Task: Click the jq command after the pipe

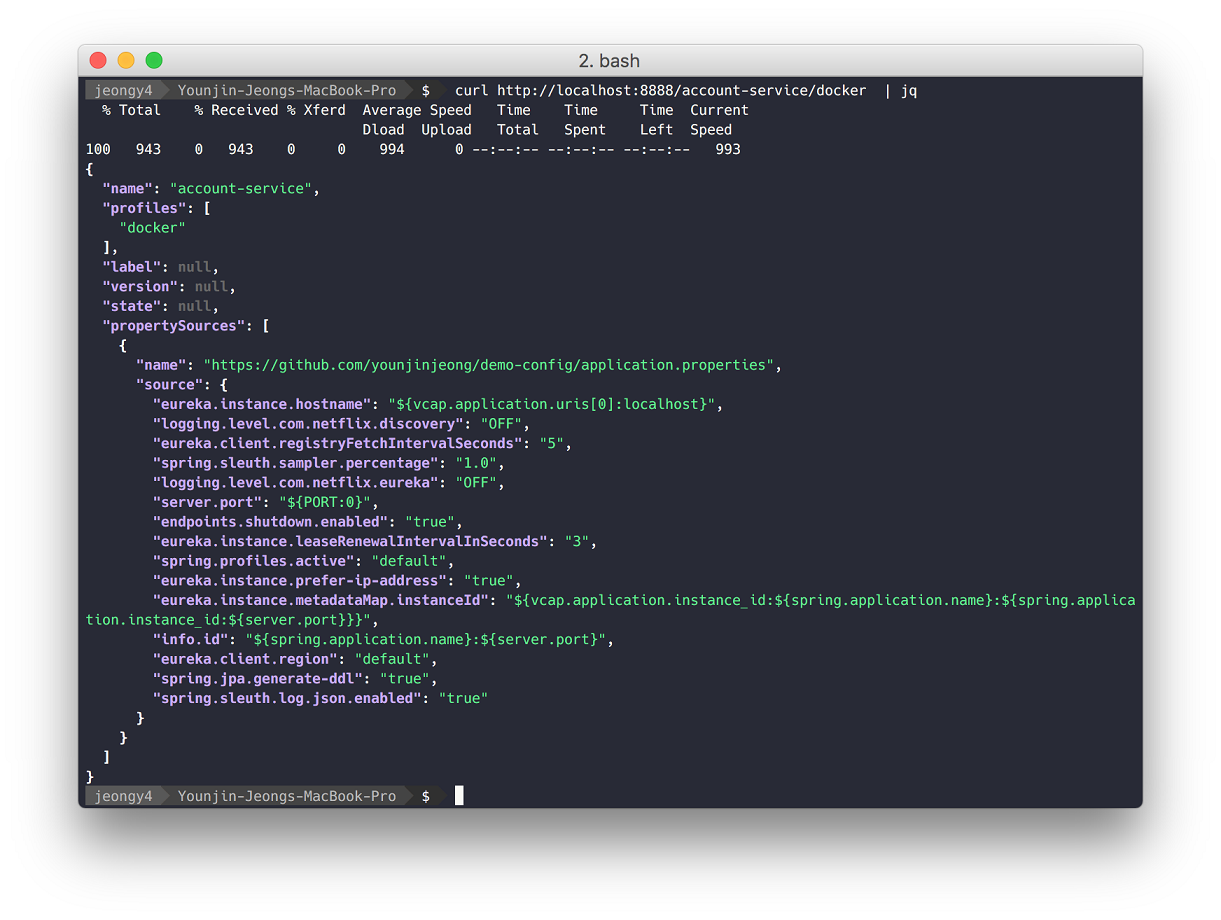Action: click(x=908, y=91)
